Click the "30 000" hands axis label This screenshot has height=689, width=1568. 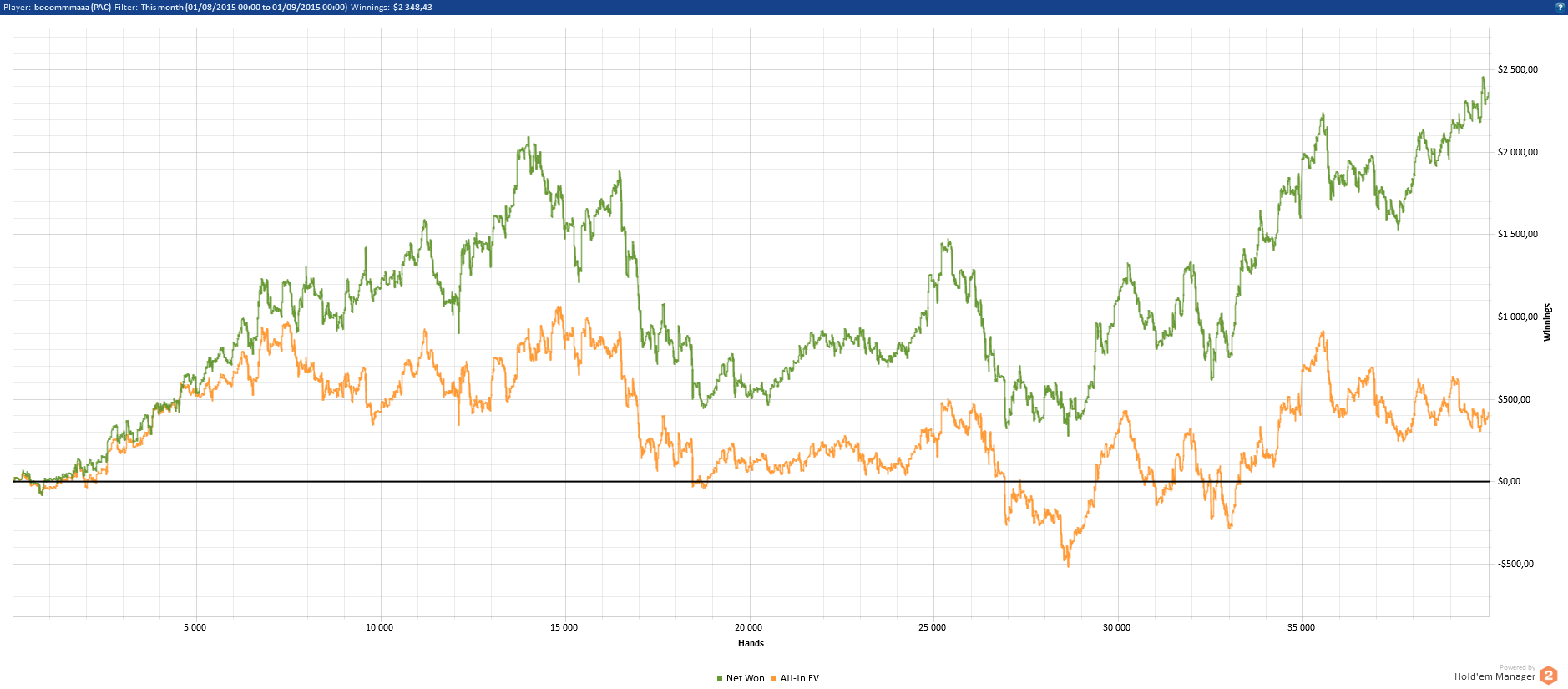coord(1117,627)
